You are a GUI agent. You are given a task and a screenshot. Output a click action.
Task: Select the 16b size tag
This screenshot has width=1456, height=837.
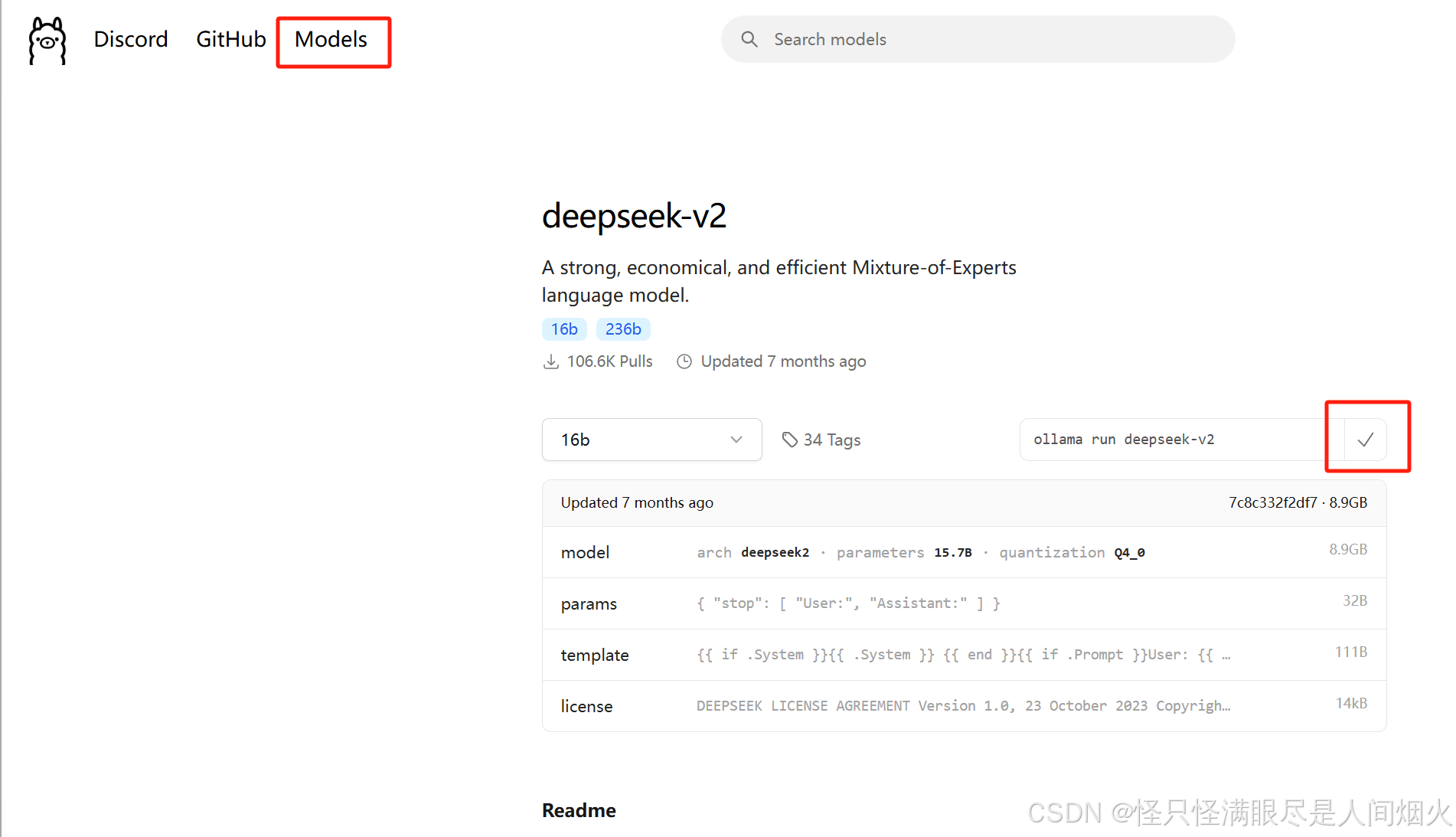point(565,329)
